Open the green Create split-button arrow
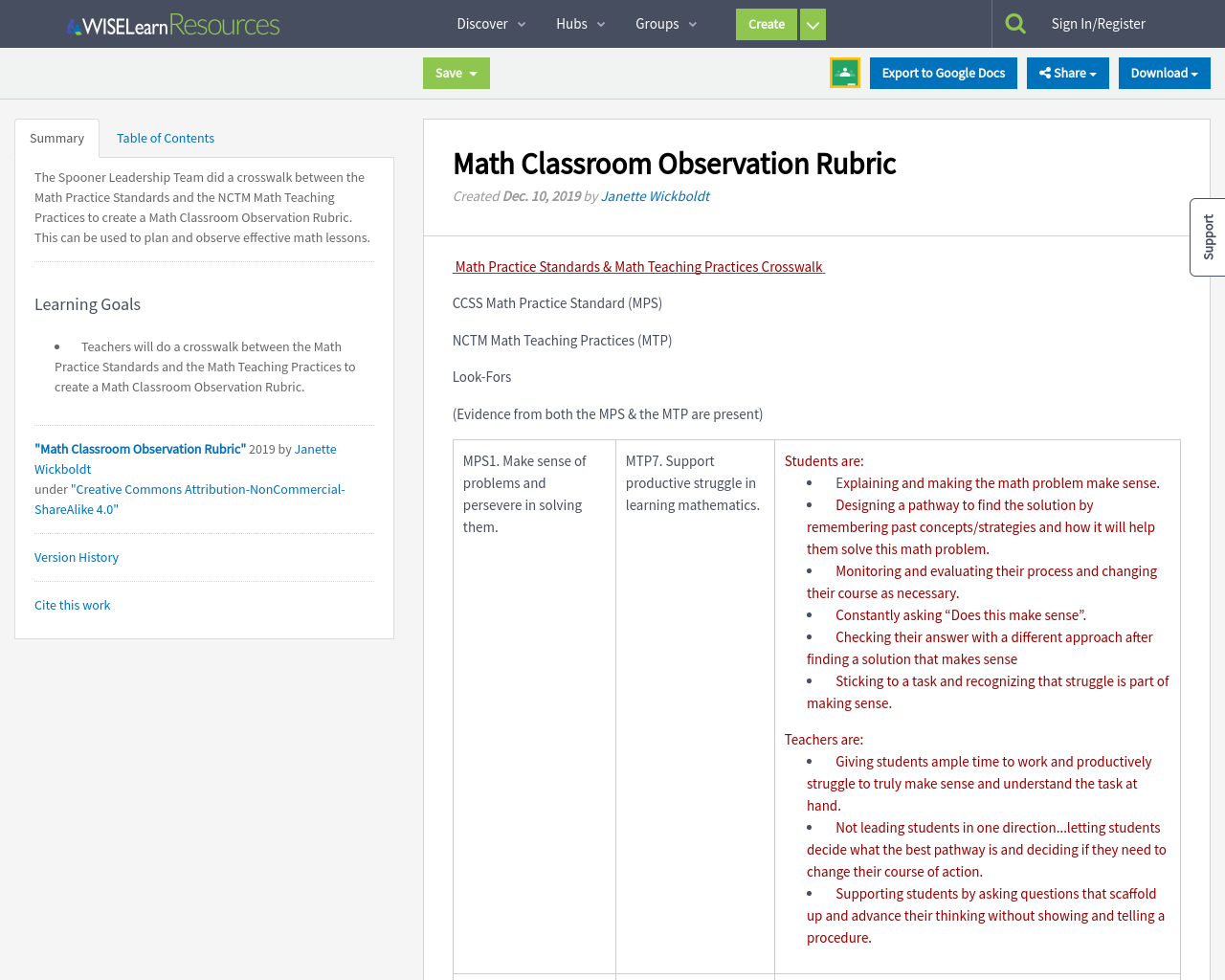Viewport: 1225px width, 980px height. [x=812, y=24]
